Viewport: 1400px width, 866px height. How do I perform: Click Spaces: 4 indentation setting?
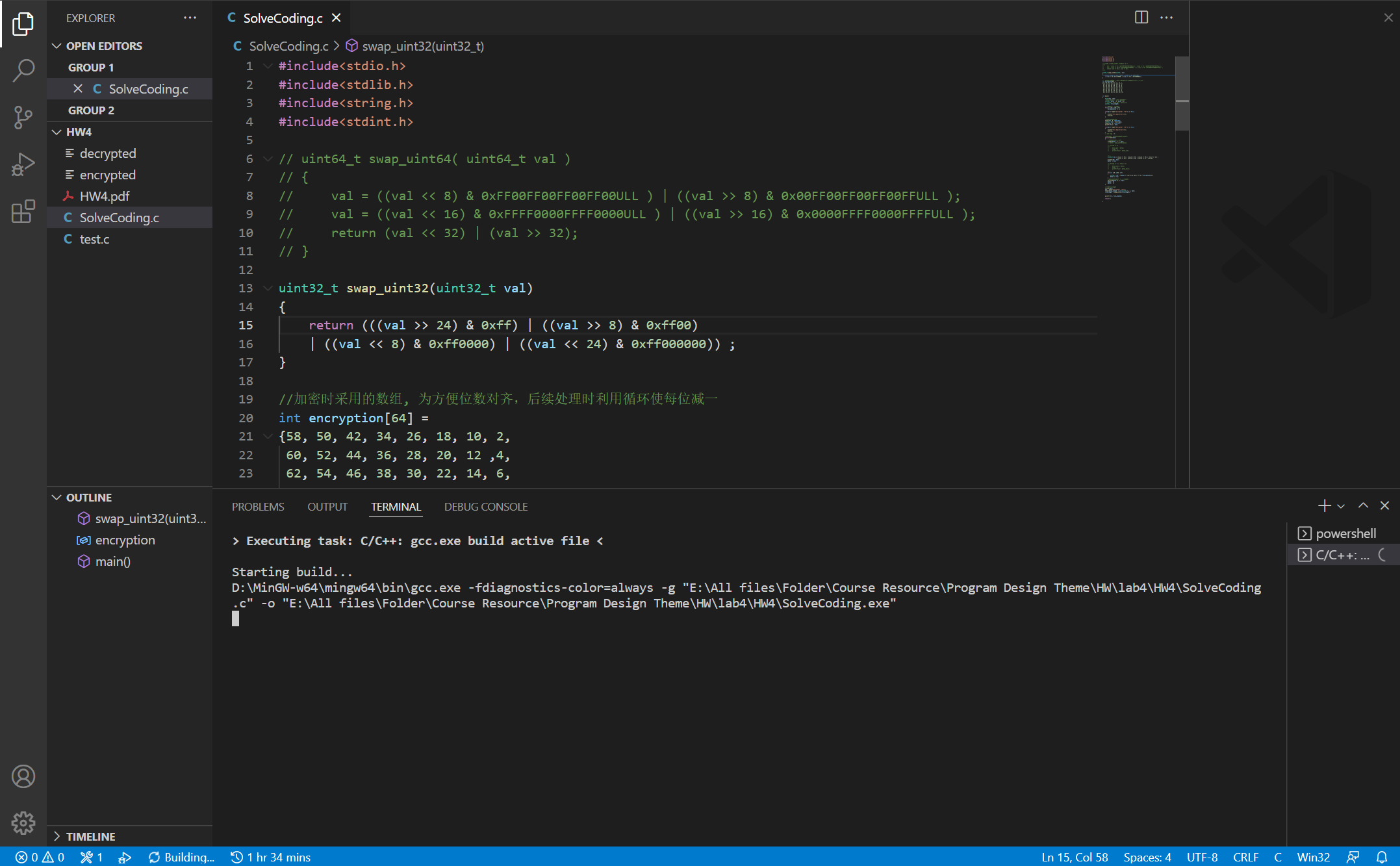1147,857
